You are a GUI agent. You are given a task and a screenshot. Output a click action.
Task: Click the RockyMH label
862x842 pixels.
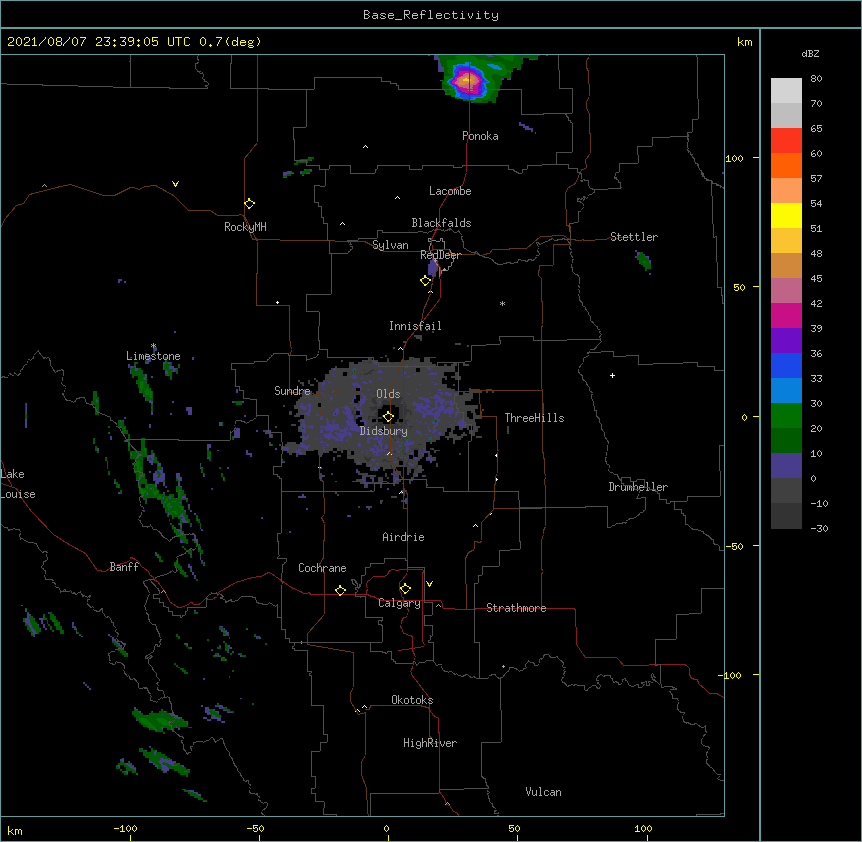pos(245,227)
